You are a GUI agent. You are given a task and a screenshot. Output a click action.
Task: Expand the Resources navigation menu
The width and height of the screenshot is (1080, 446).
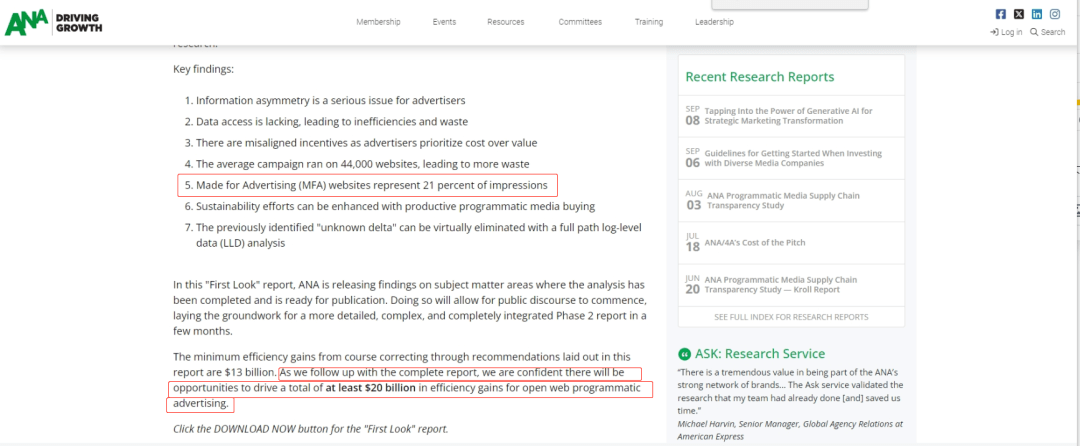coord(506,22)
